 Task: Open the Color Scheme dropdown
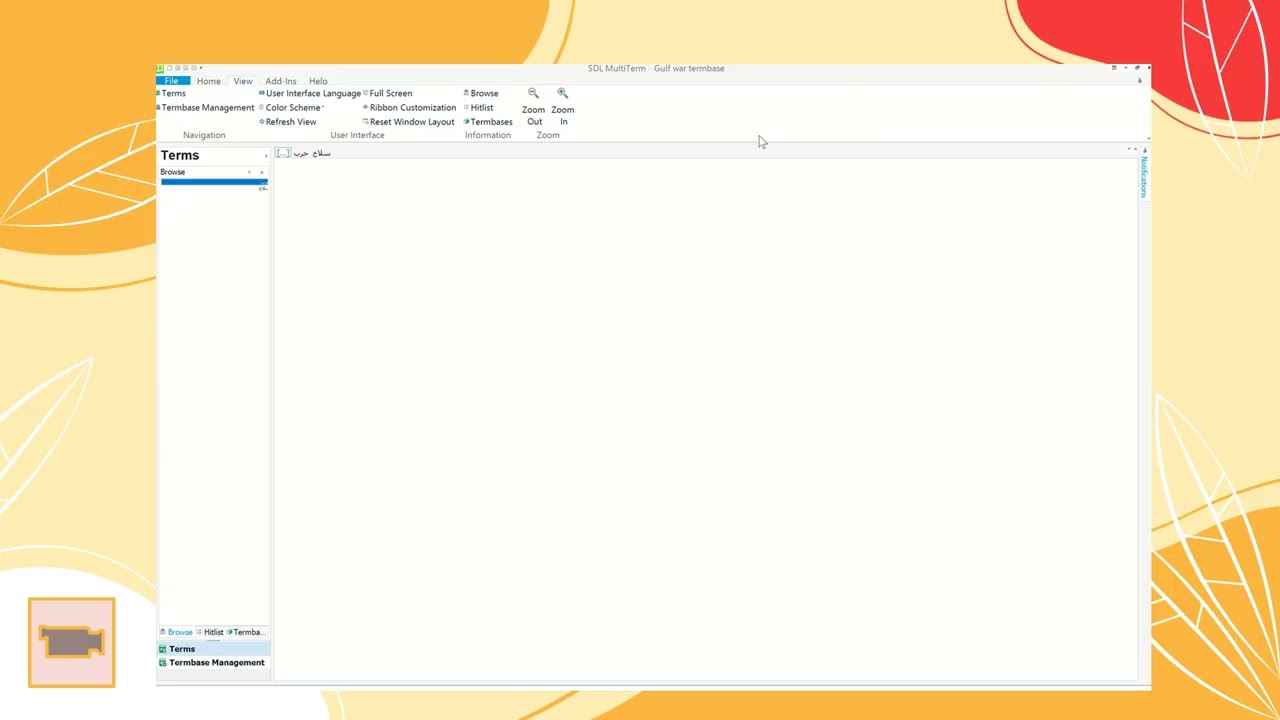(292, 107)
